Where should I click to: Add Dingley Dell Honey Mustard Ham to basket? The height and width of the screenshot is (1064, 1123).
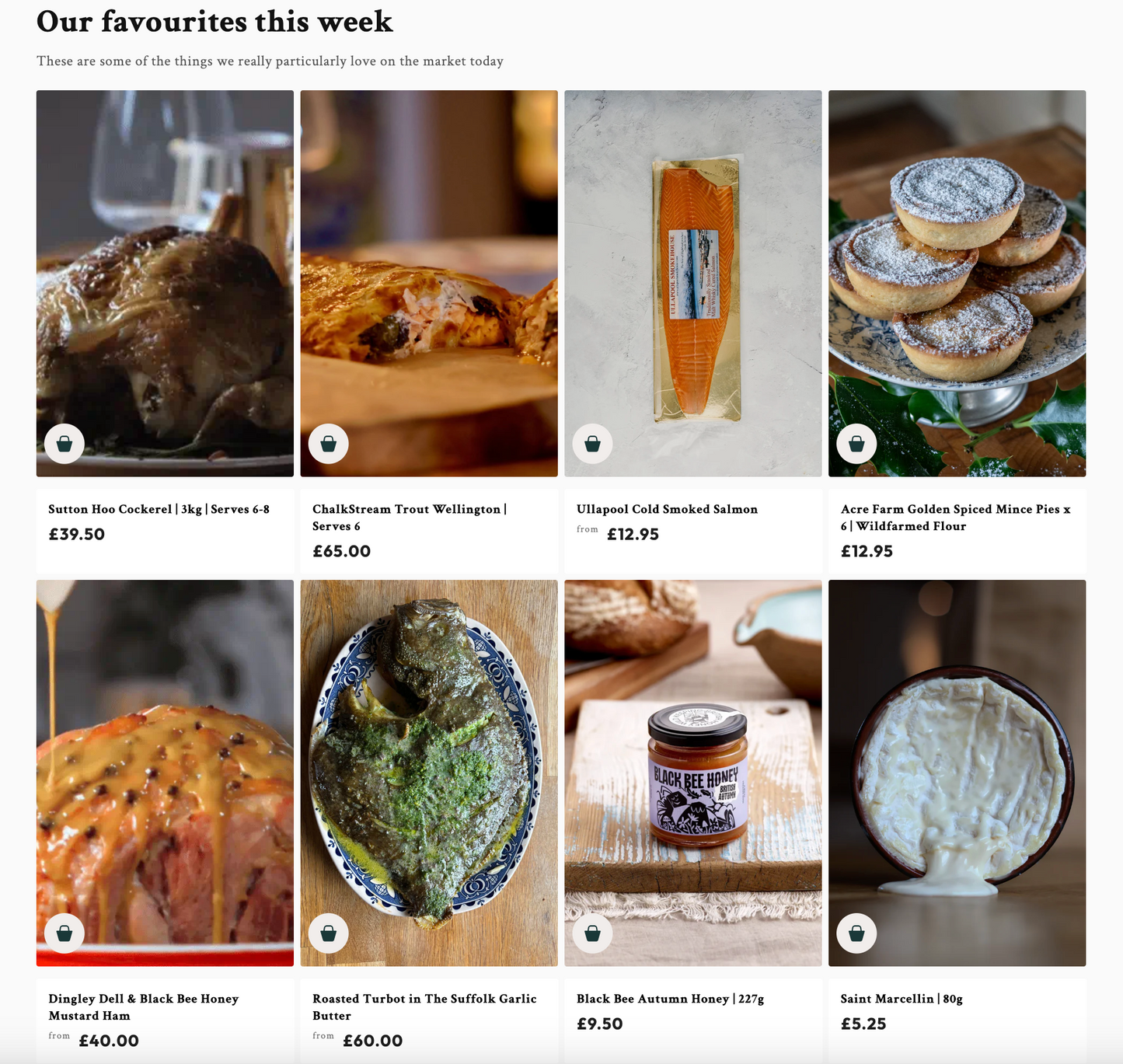[65, 933]
